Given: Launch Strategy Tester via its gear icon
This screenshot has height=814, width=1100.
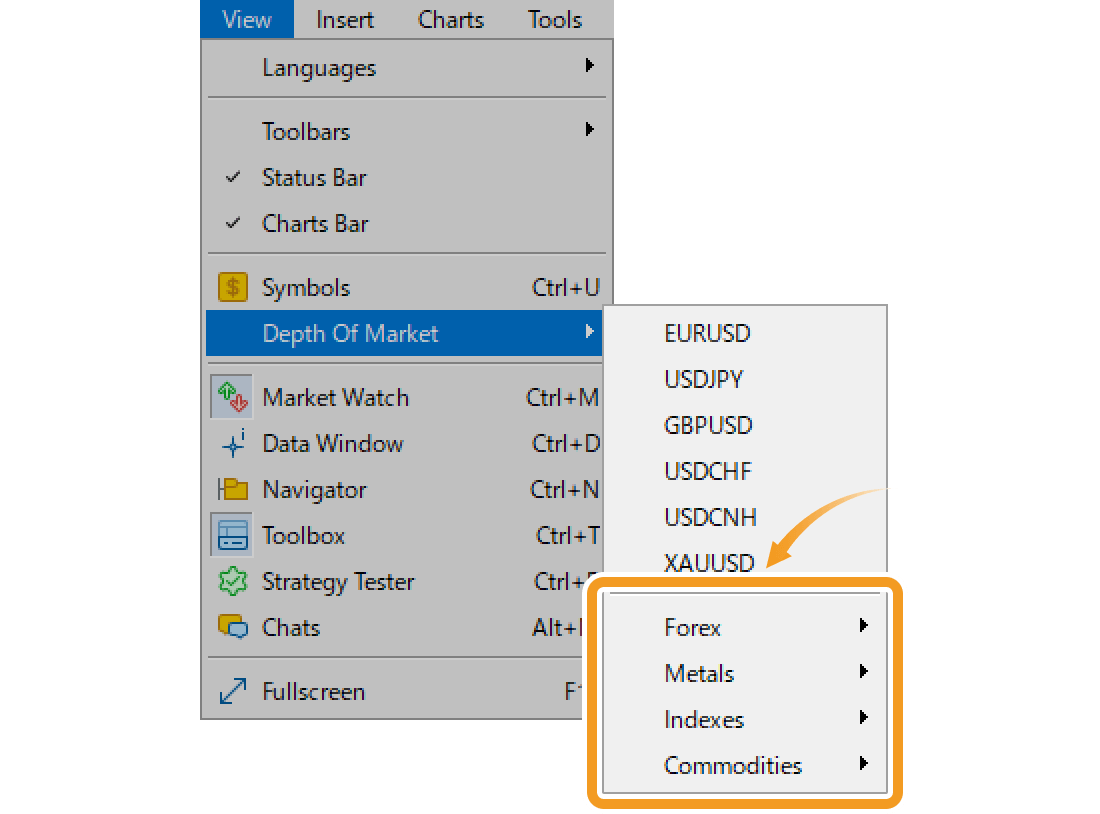Looking at the screenshot, I should tap(231, 581).
